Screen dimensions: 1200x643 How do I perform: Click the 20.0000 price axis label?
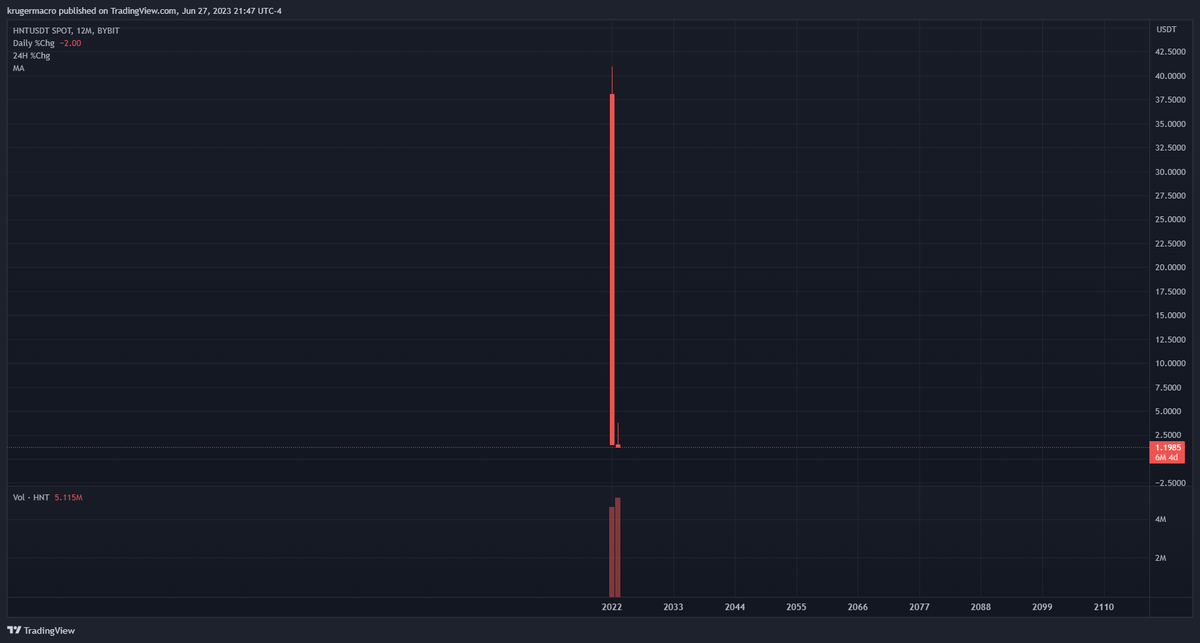(x=1171, y=268)
